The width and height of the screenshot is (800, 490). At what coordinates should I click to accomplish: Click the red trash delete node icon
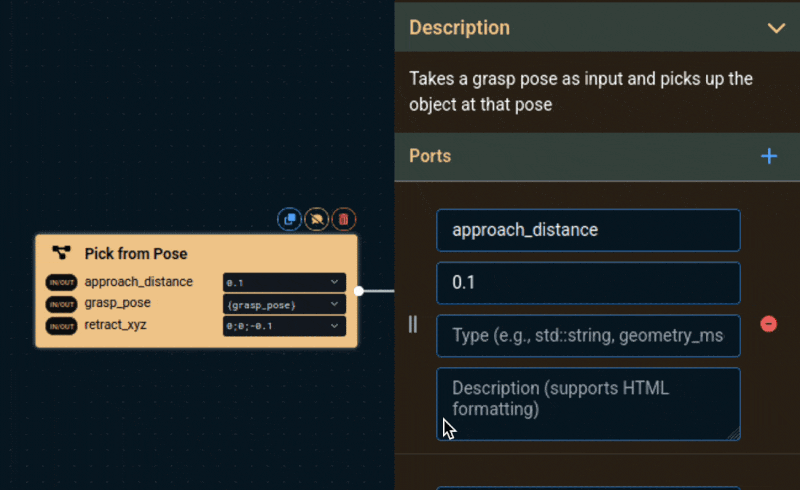(x=344, y=219)
